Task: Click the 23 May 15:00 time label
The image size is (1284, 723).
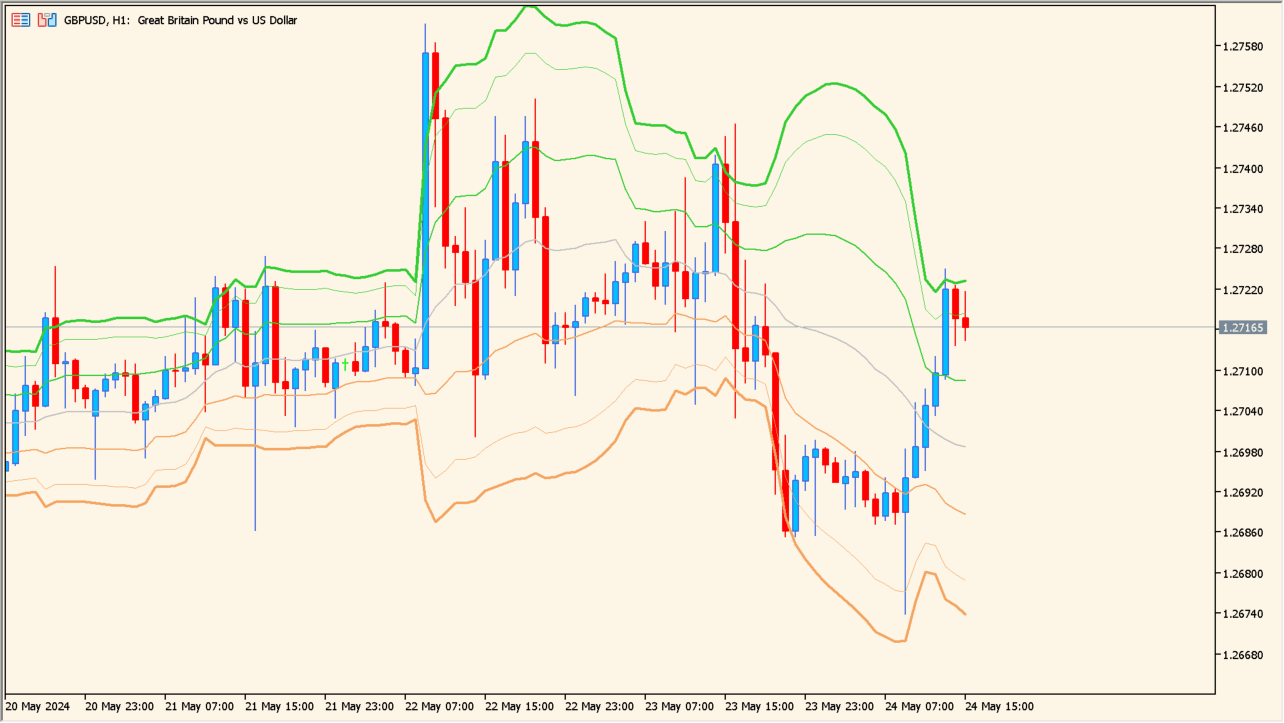Action: tap(759, 706)
